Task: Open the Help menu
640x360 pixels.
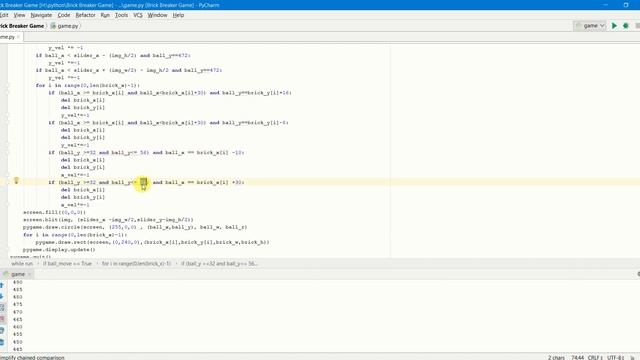Action: click(x=178, y=15)
